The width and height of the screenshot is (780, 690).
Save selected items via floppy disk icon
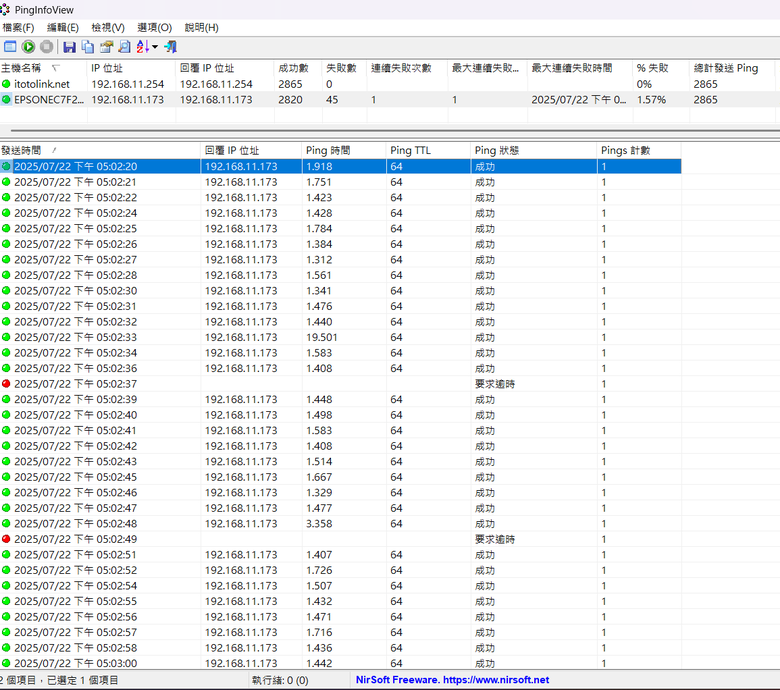[69, 47]
